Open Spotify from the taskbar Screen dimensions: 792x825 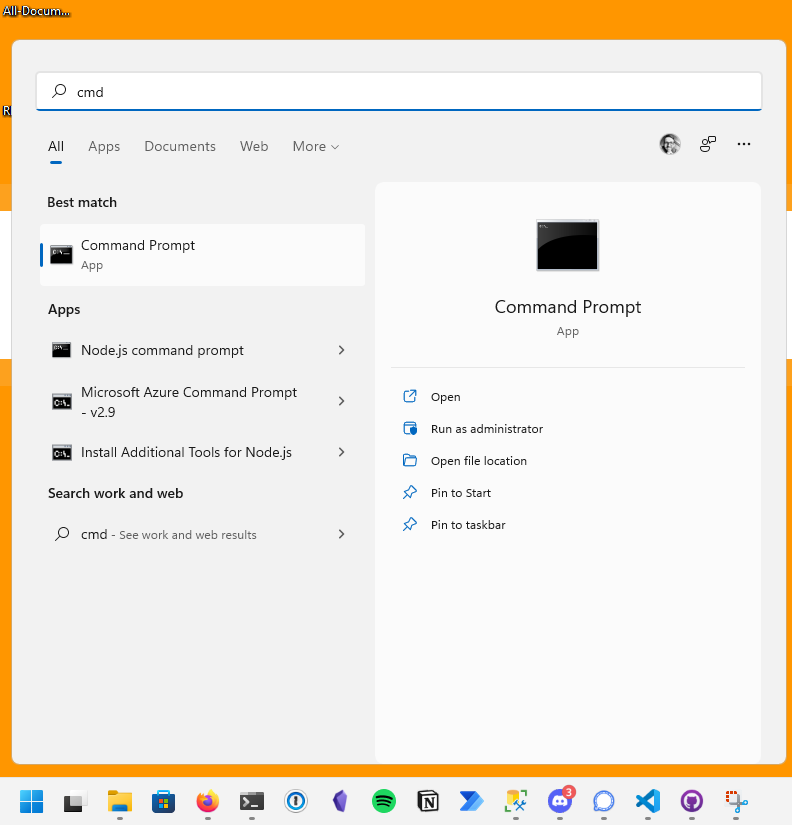(x=383, y=801)
